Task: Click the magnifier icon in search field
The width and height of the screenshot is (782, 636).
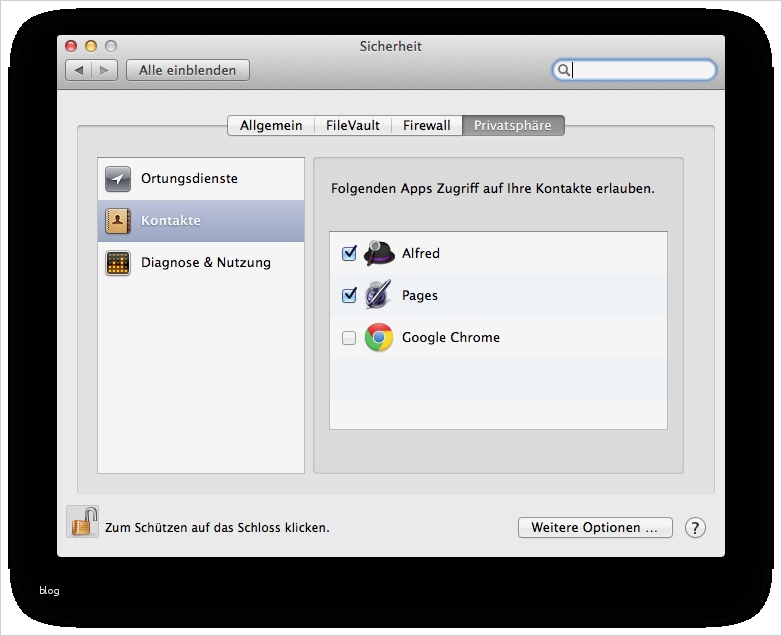Action: (564, 70)
